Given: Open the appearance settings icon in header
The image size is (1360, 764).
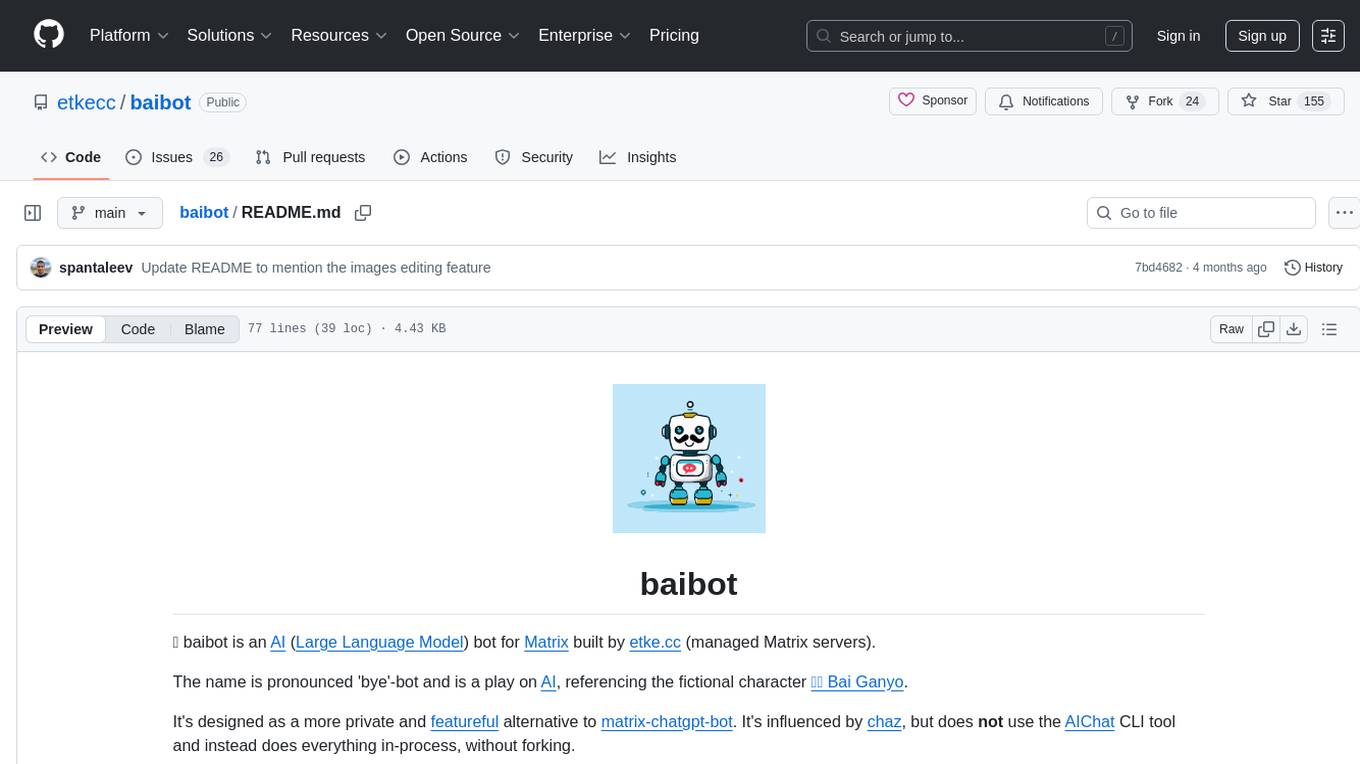Looking at the screenshot, I should tap(1328, 36).
